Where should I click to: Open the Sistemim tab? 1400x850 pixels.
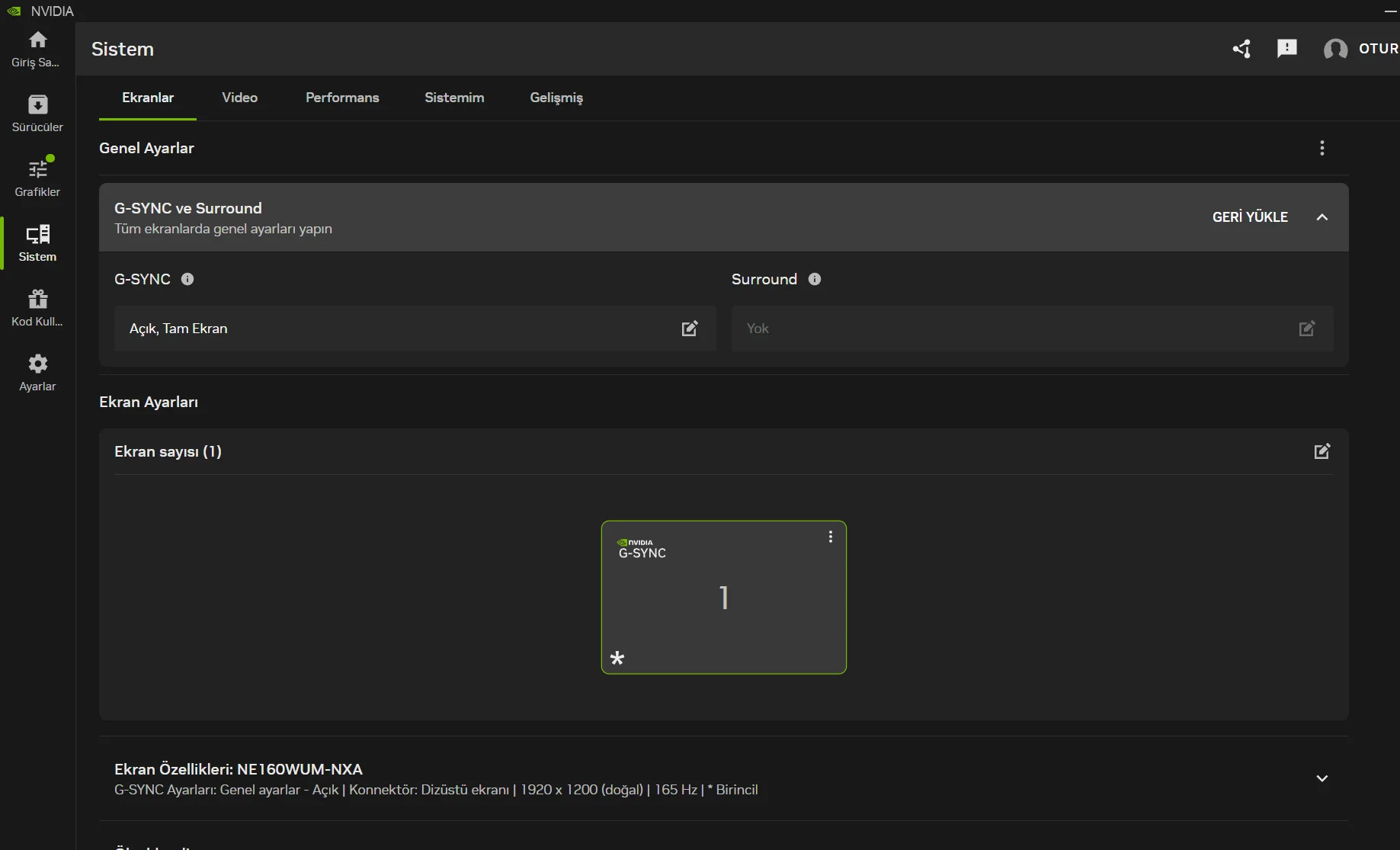coord(454,98)
